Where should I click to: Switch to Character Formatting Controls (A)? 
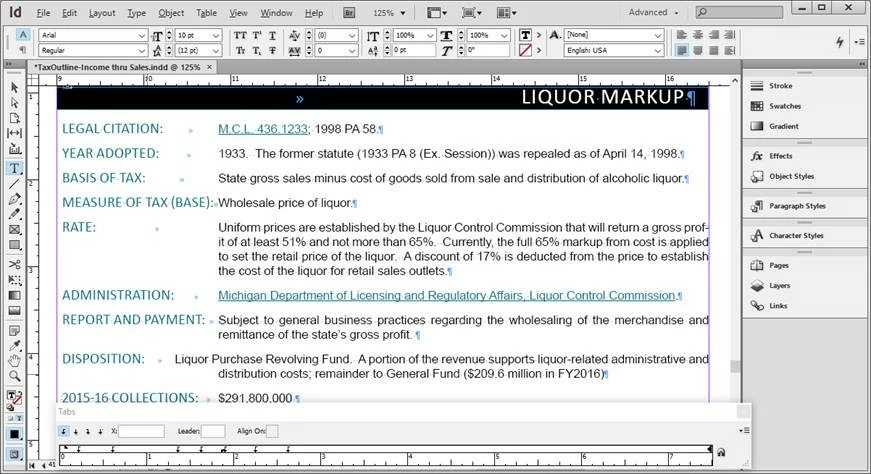23,34
